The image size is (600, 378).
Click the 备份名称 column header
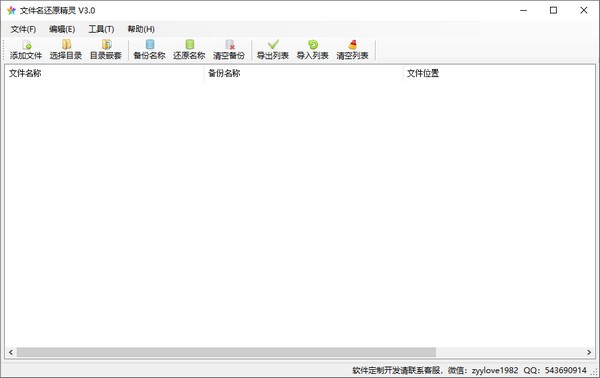[303, 73]
